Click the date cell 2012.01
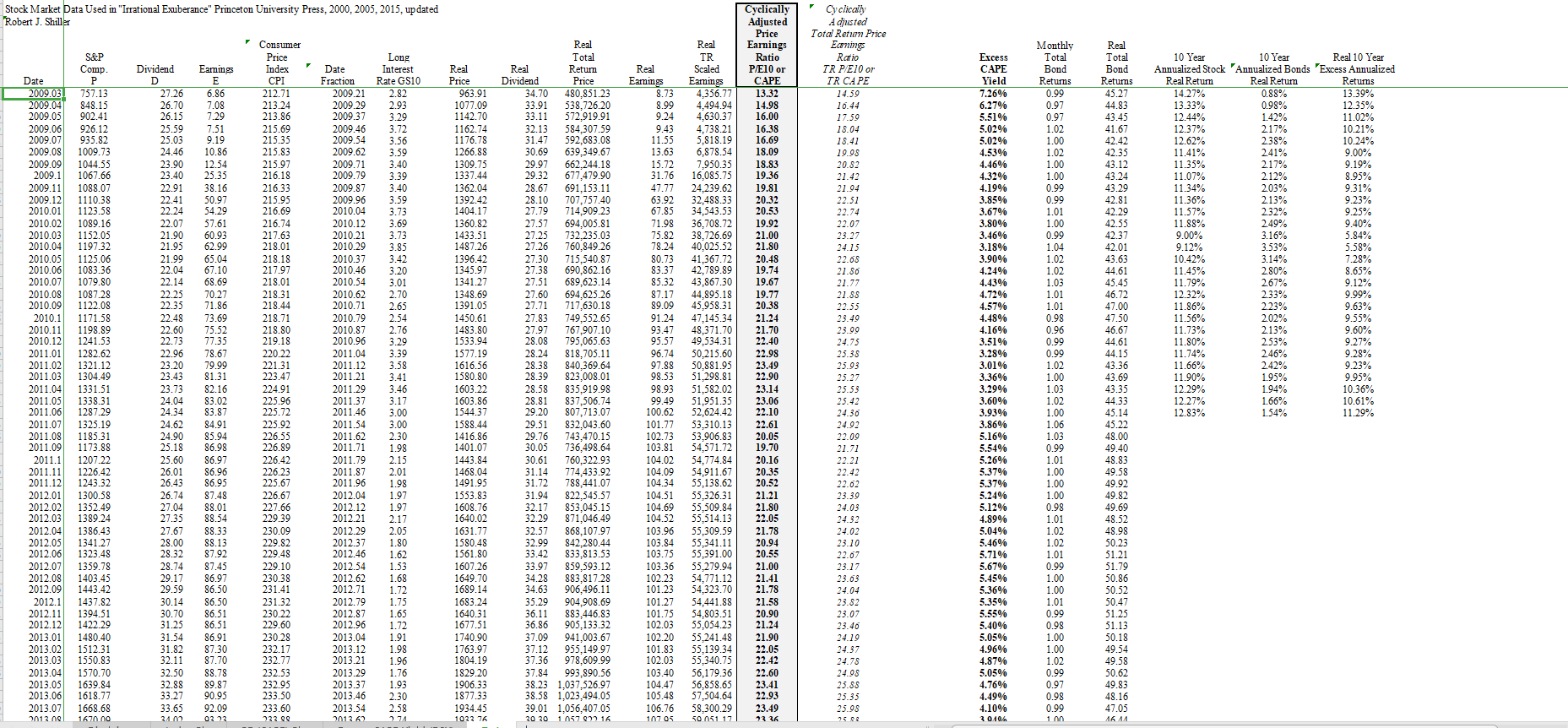The height and width of the screenshot is (728, 1568). tap(45, 495)
